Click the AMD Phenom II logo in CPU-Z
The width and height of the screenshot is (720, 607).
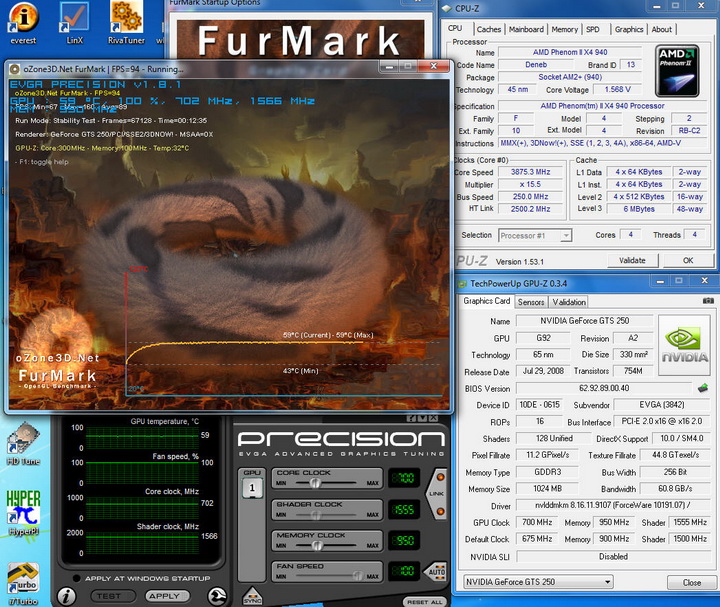click(x=677, y=71)
